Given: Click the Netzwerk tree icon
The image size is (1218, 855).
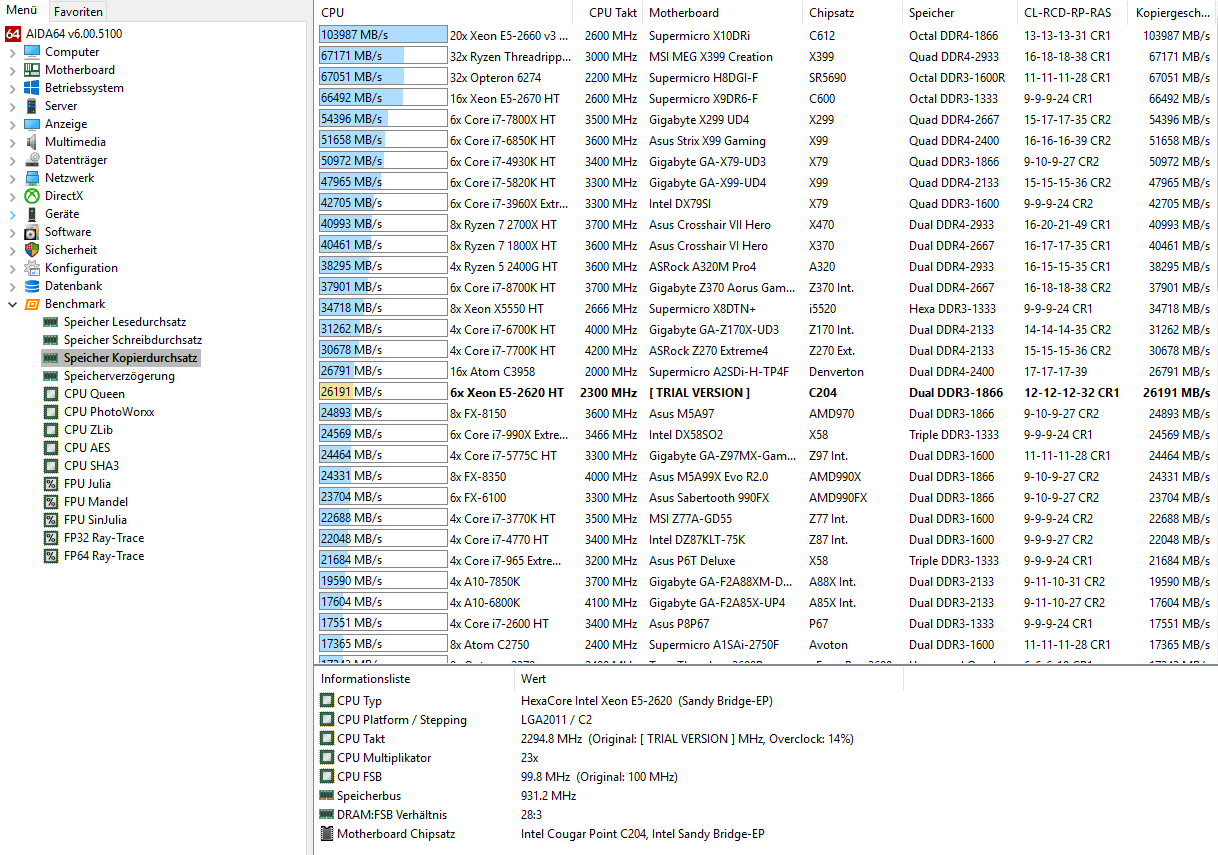Looking at the screenshot, I should [32, 178].
